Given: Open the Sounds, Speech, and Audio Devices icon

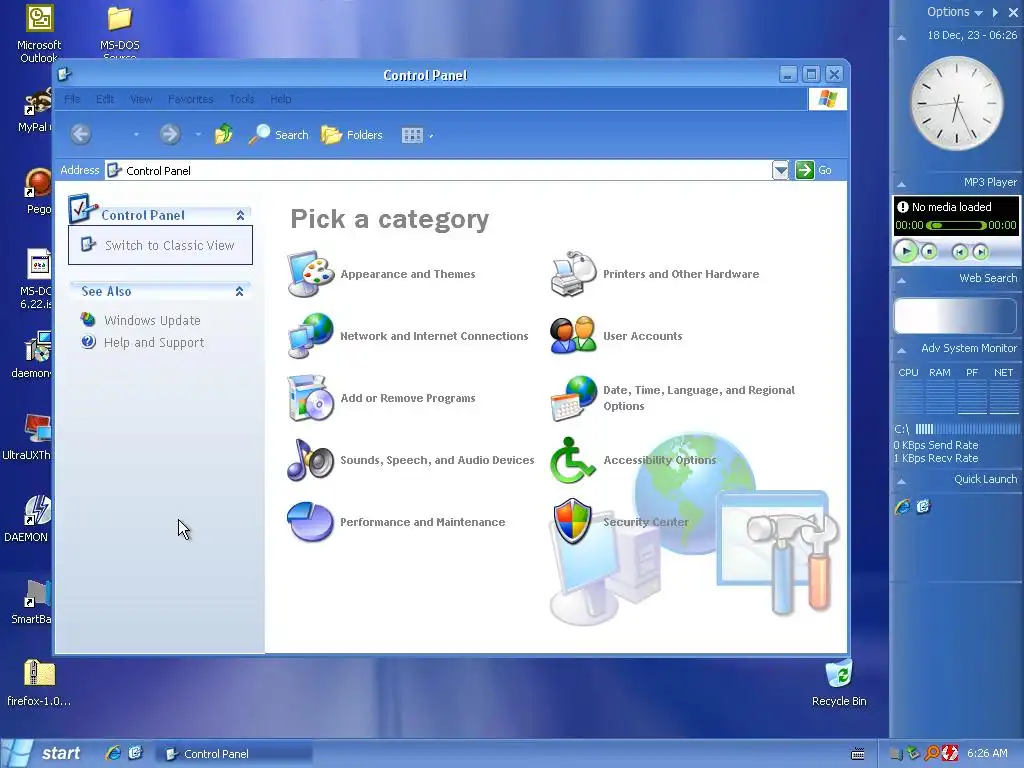Looking at the screenshot, I should tap(310, 460).
